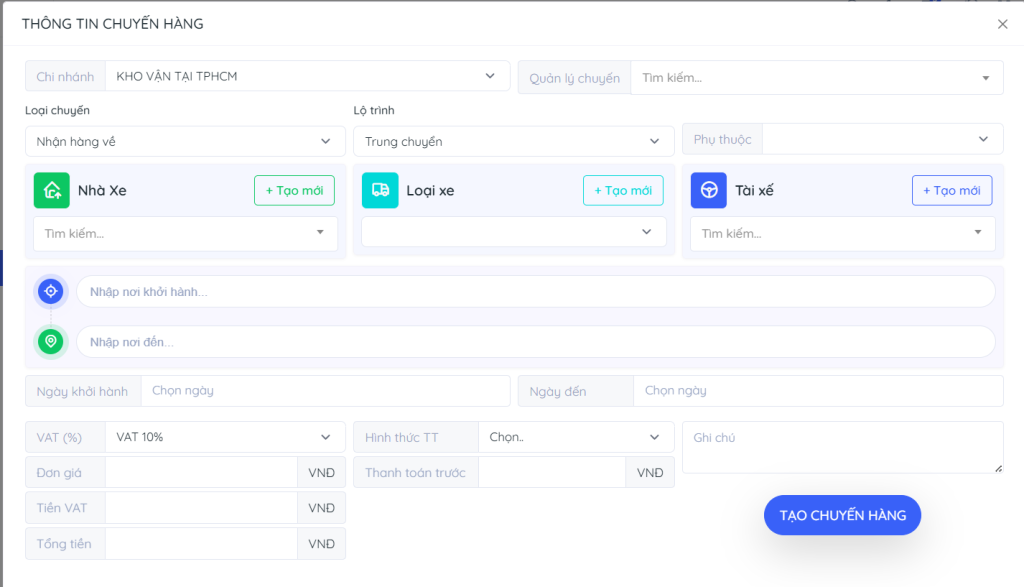Click Tạo mới button for Loại xe
The width and height of the screenshot is (1024, 587).
click(x=623, y=190)
